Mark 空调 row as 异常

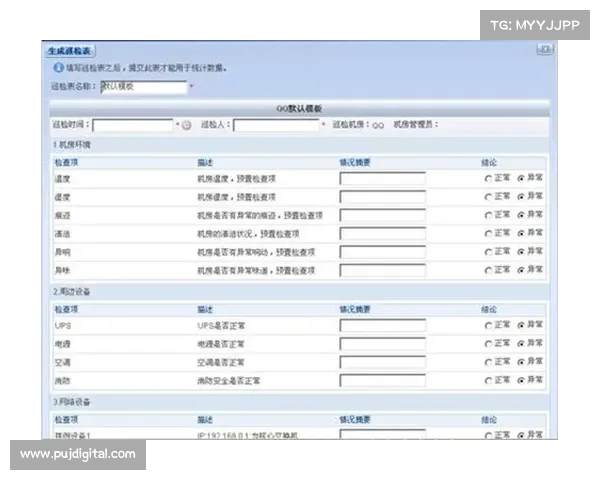521,362
